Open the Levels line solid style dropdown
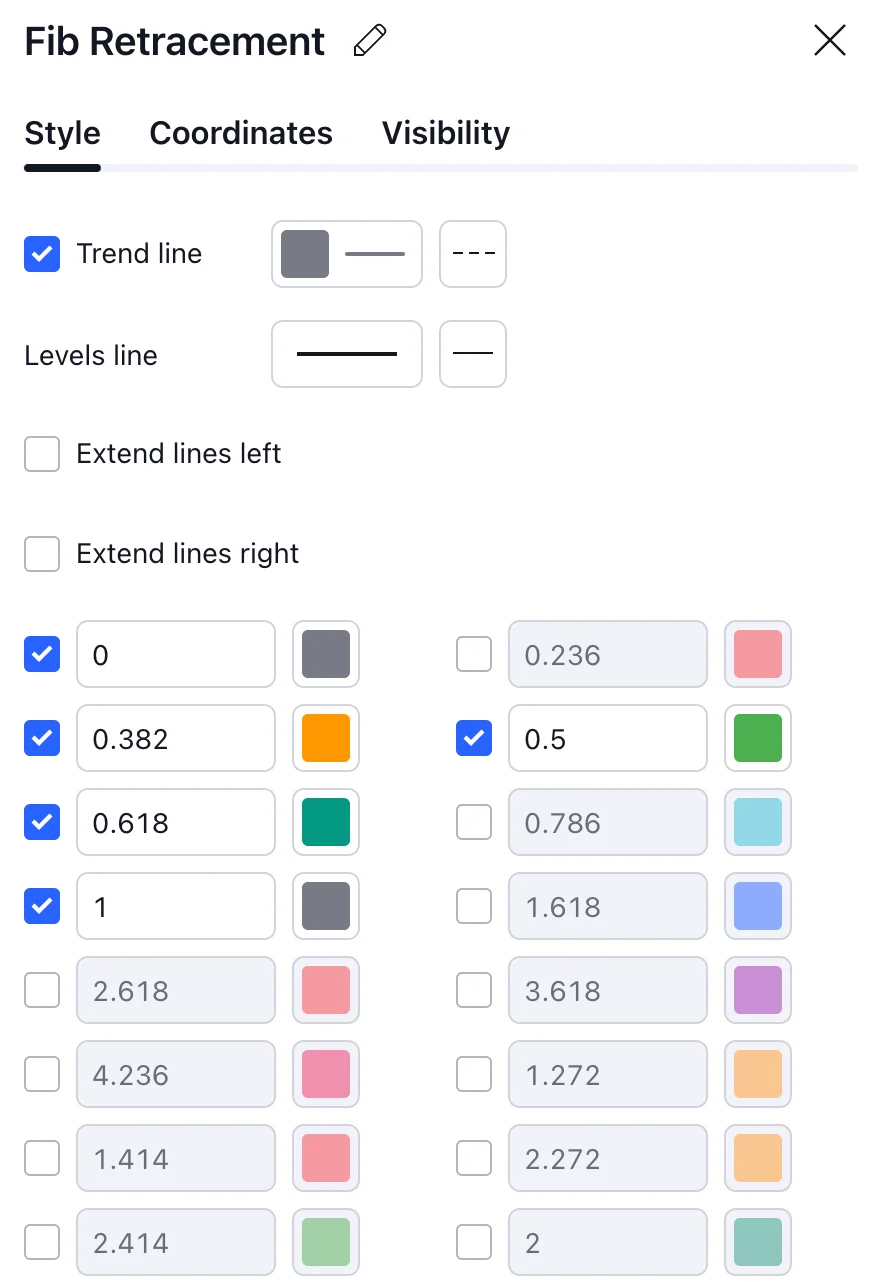 point(473,354)
